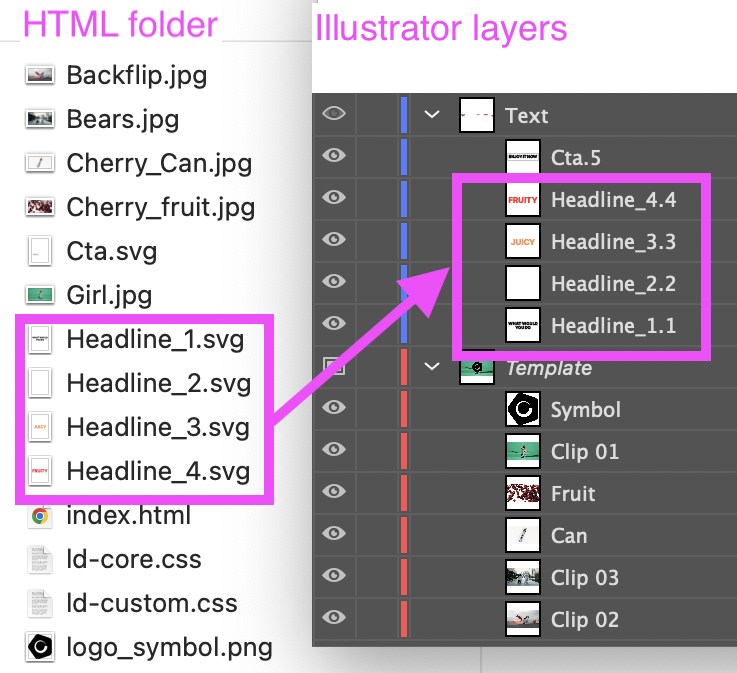Select the Text layer name
Screen dimensions: 737x673
(526, 116)
